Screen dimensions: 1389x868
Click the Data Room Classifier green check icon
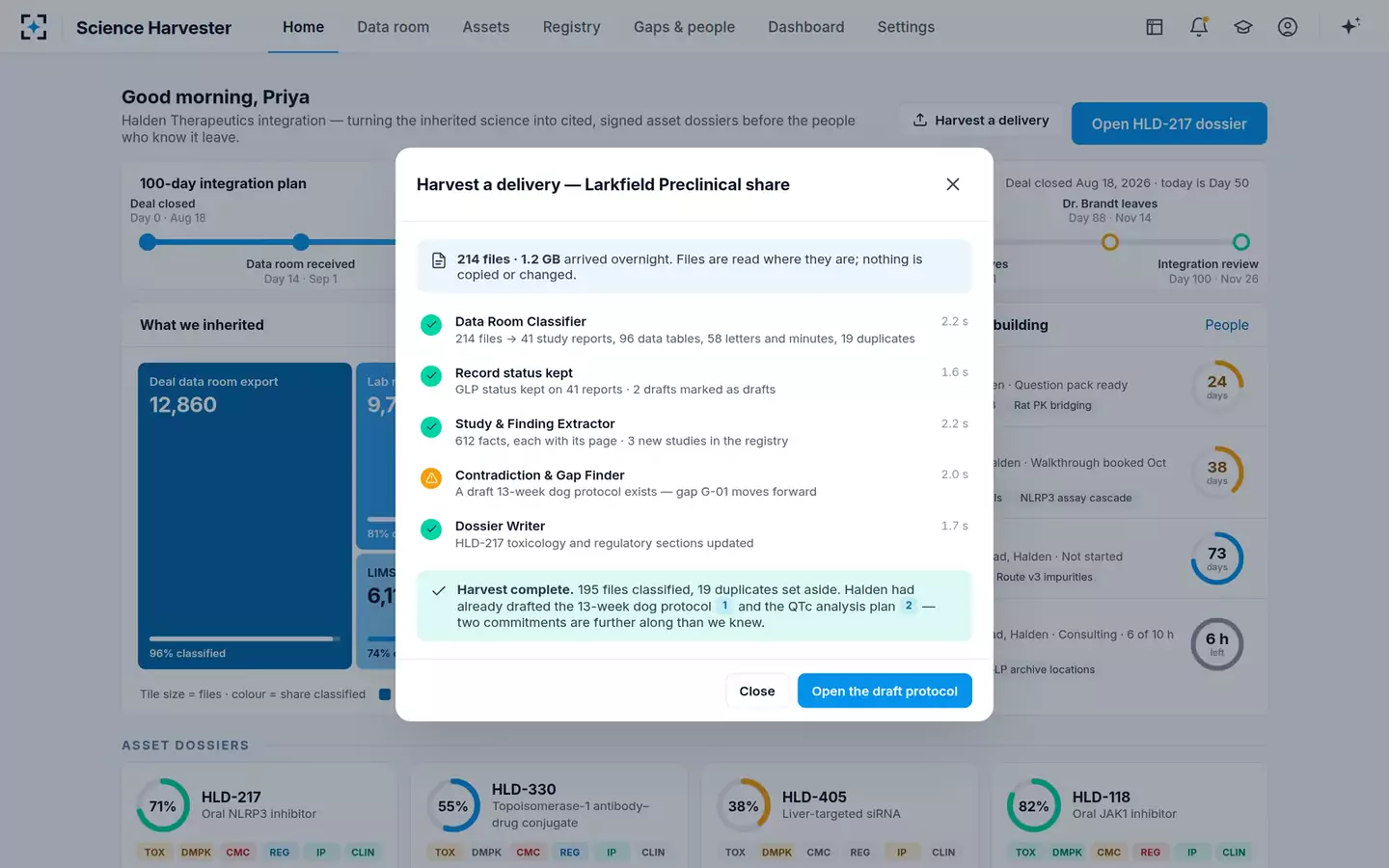(x=431, y=325)
